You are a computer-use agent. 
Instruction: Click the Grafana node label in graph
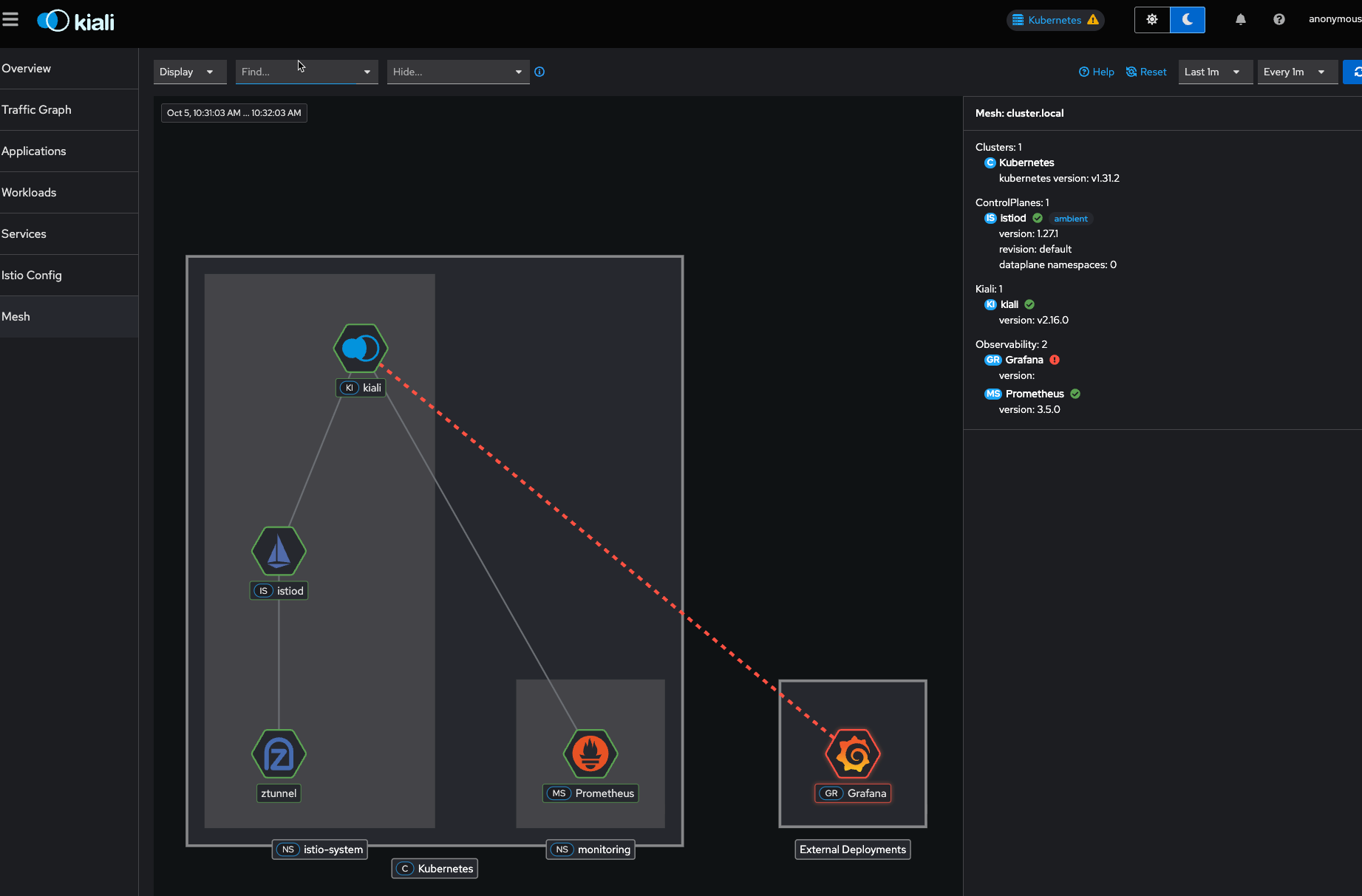point(853,793)
